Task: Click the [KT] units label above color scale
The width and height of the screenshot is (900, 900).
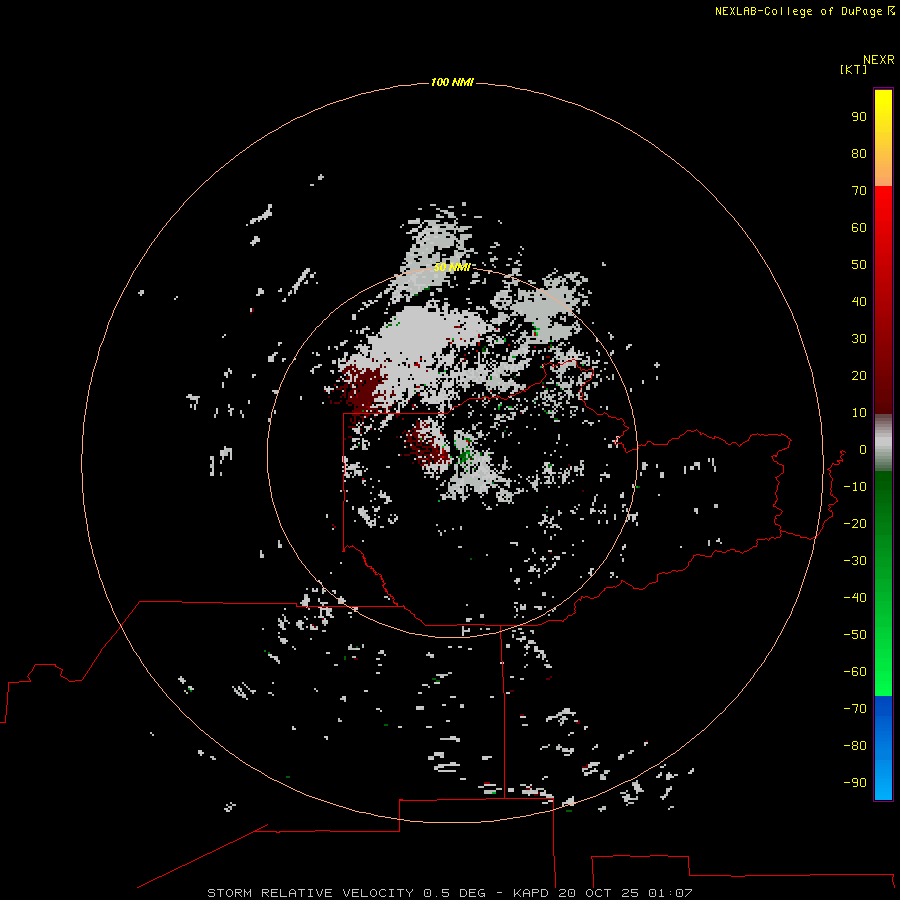Action: click(x=853, y=69)
